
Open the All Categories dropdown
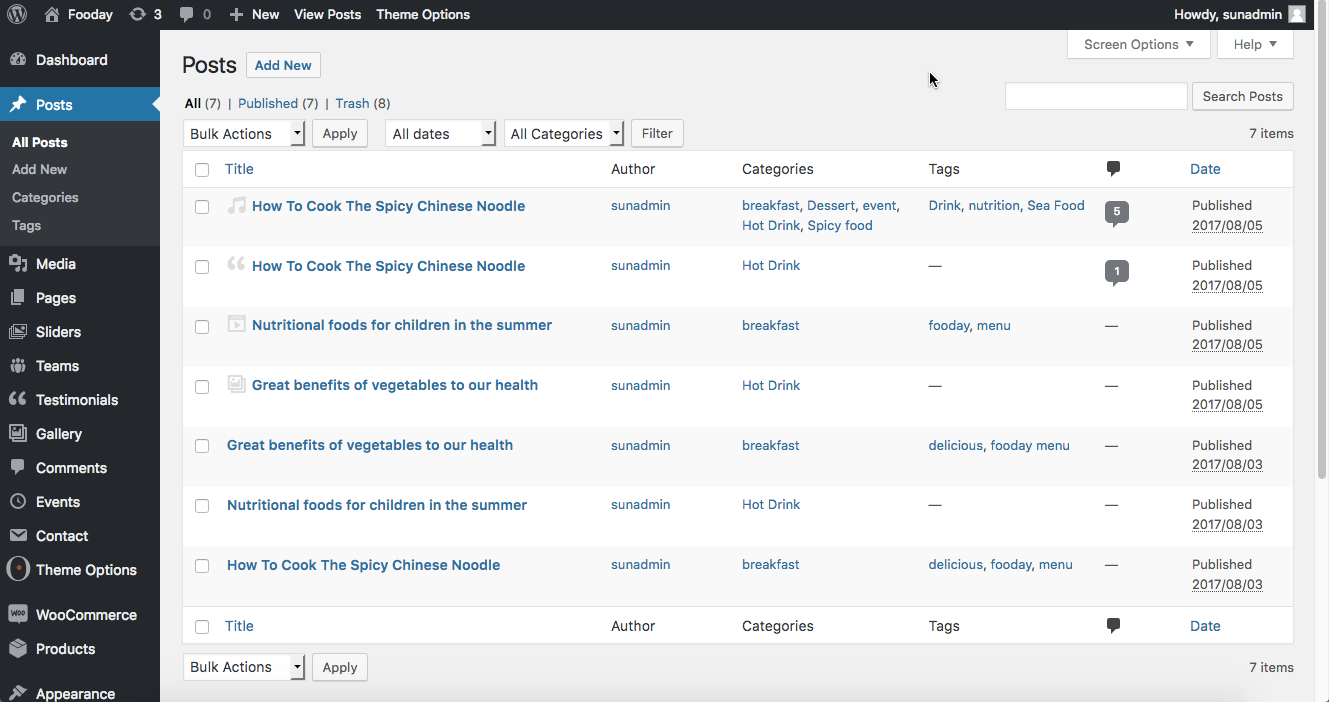564,134
